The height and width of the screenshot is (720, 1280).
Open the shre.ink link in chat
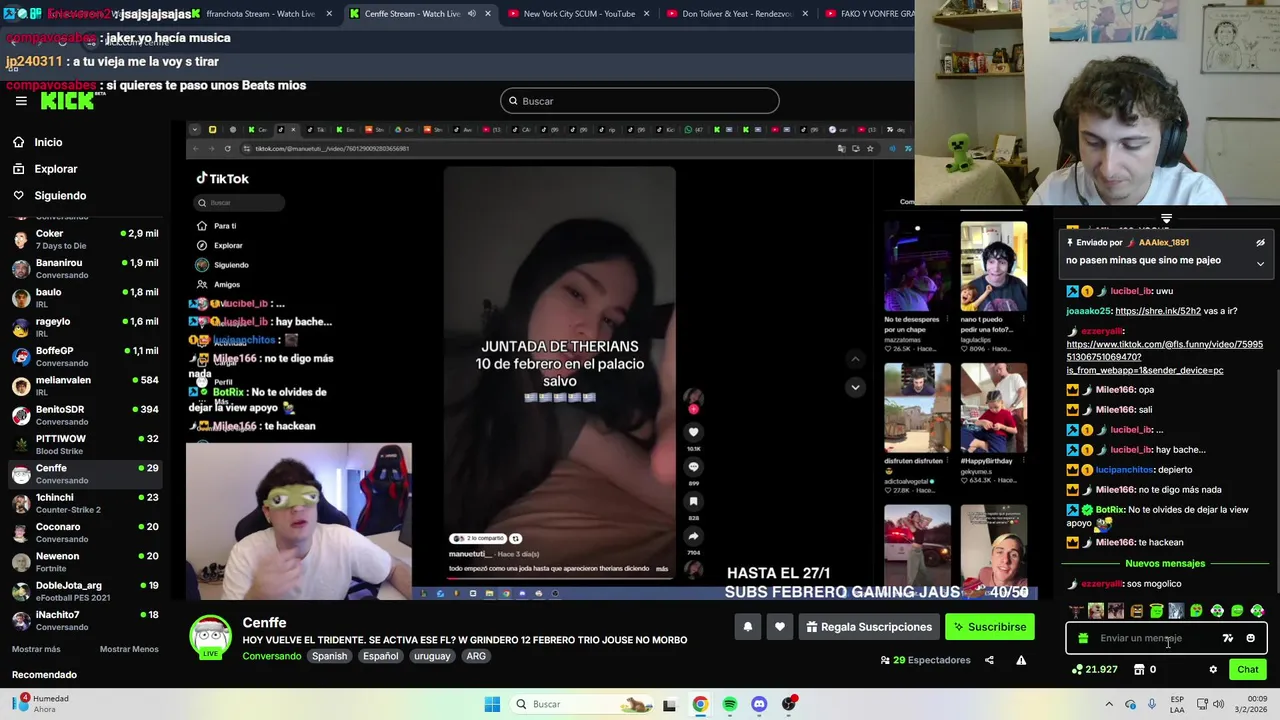pos(1160,311)
